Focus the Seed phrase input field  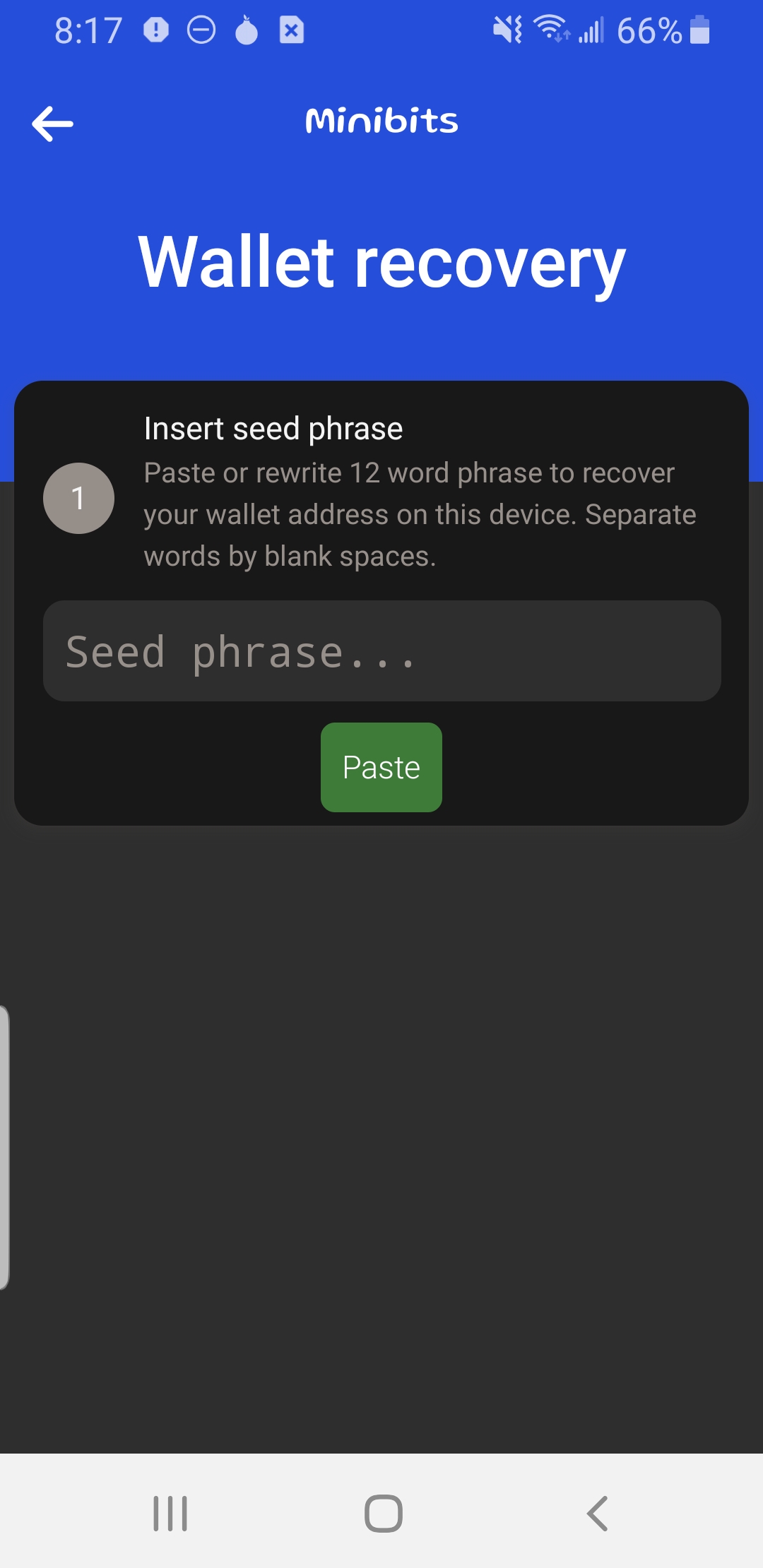point(381,651)
